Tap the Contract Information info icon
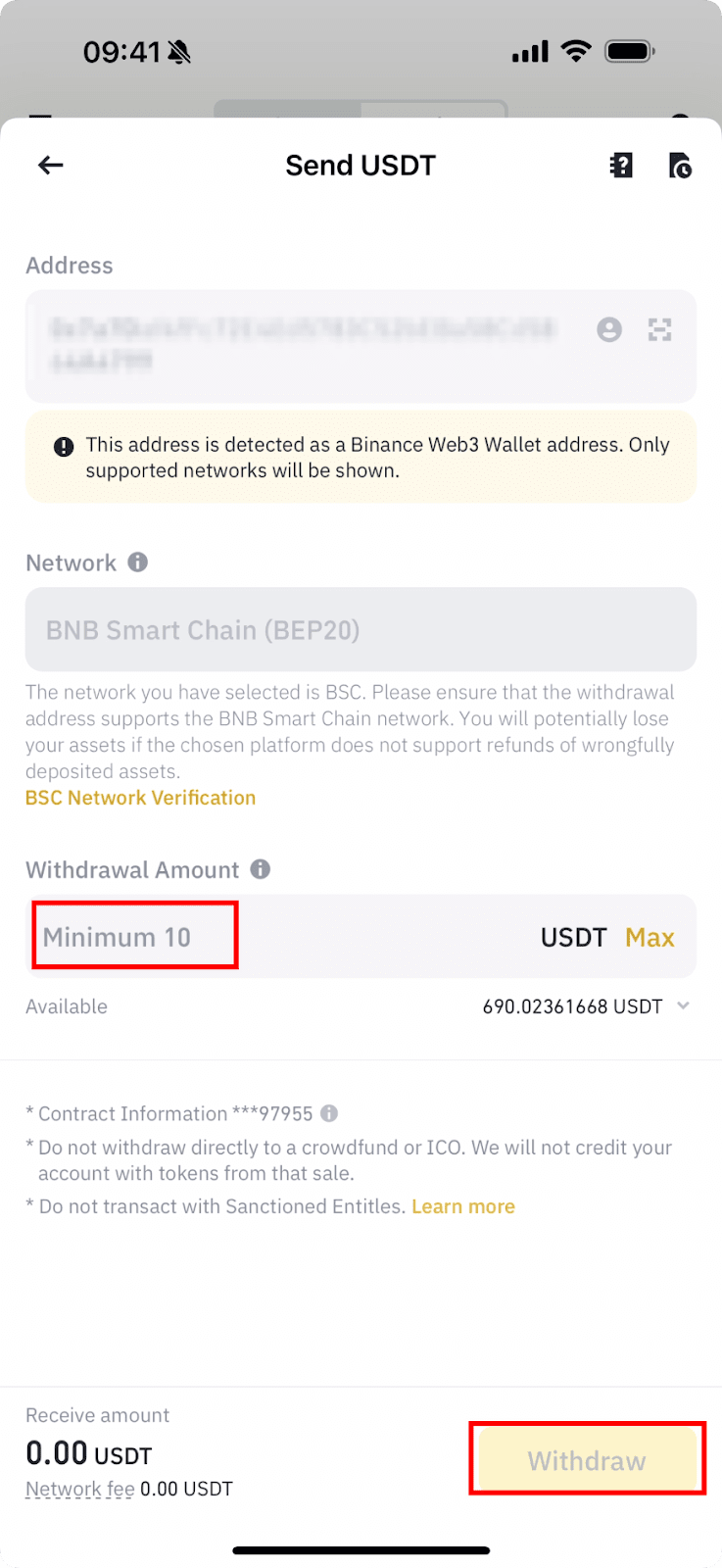 (330, 1113)
